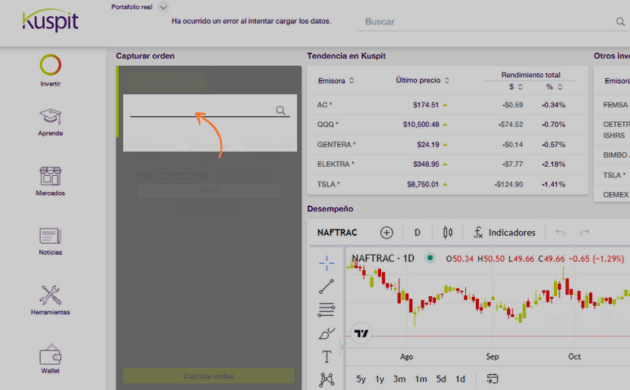Set chart range to 1y

(x=380, y=379)
